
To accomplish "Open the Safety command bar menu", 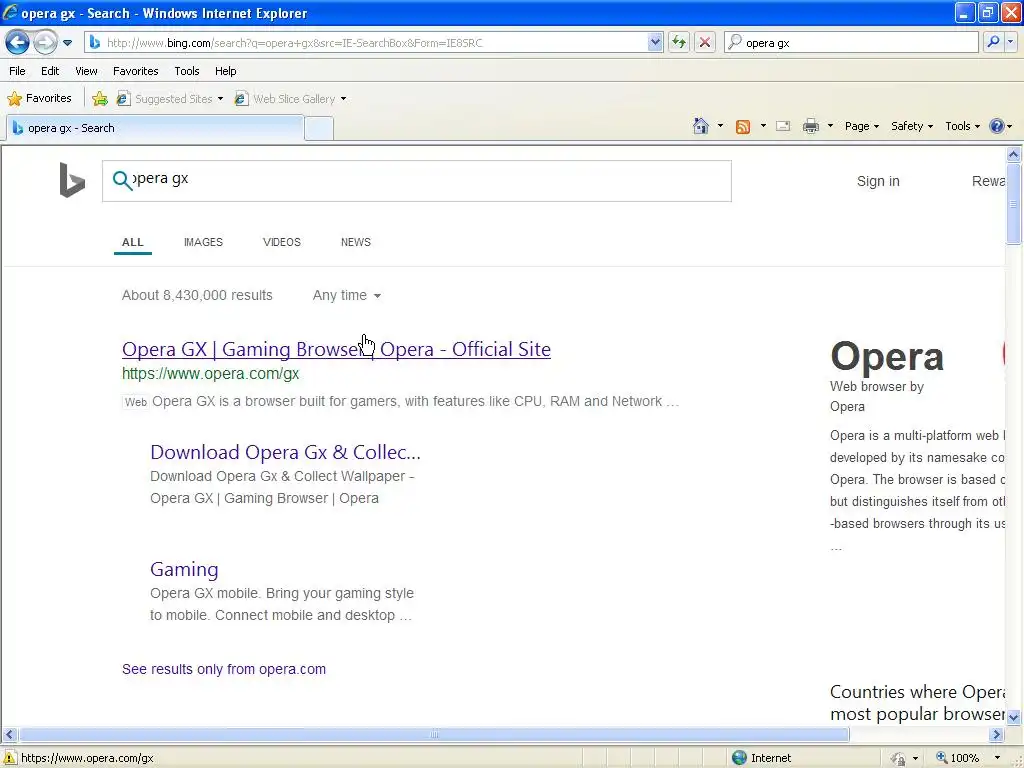I will click(912, 126).
